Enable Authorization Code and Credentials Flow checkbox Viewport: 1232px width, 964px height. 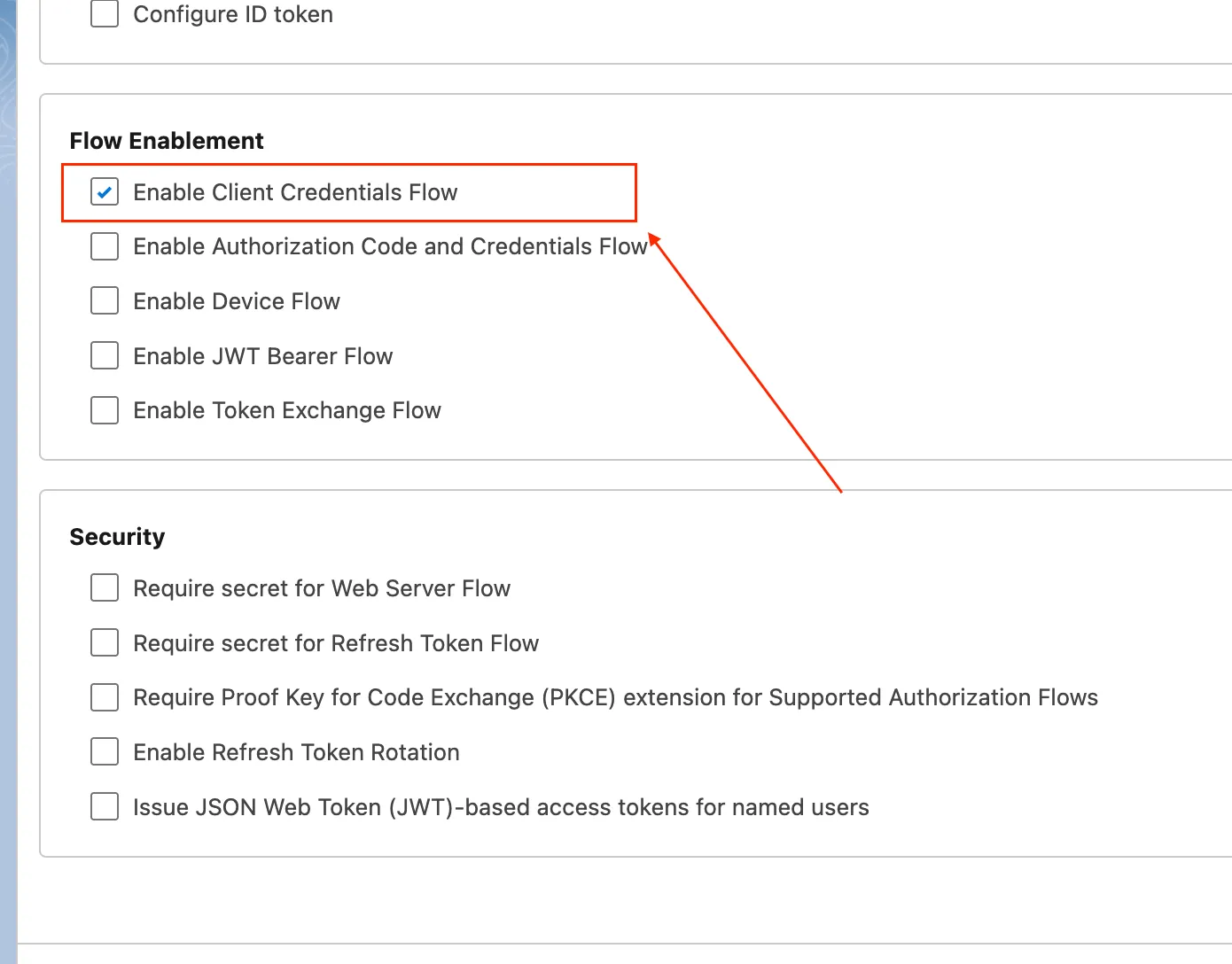pyautogui.click(x=105, y=246)
